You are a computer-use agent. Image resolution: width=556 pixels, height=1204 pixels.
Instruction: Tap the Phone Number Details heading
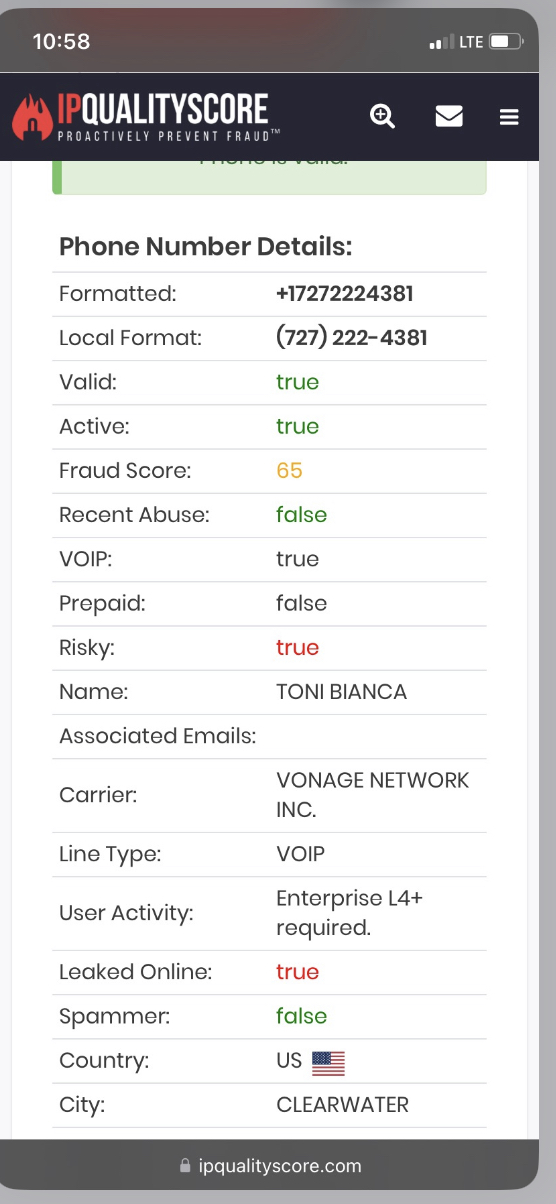coord(206,247)
